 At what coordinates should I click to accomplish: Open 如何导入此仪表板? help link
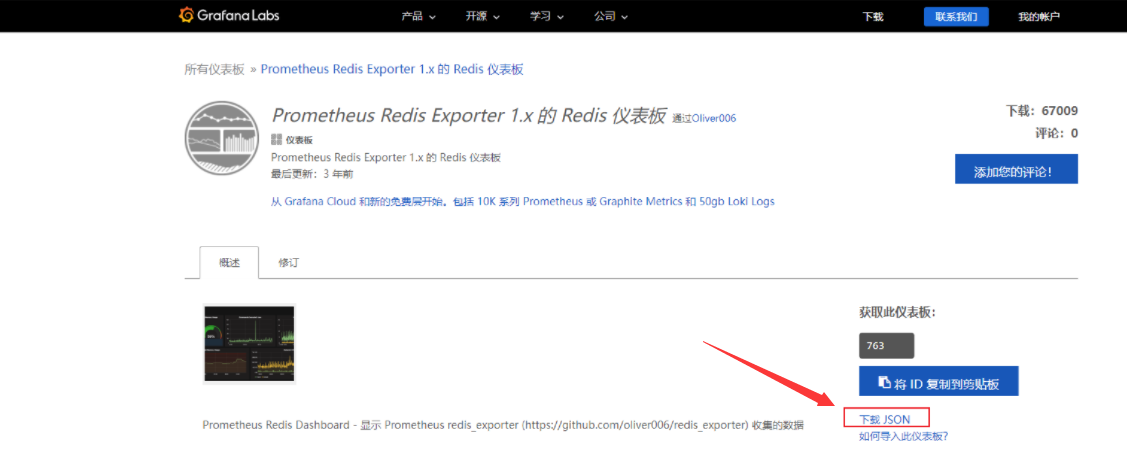click(x=903, y=436)
